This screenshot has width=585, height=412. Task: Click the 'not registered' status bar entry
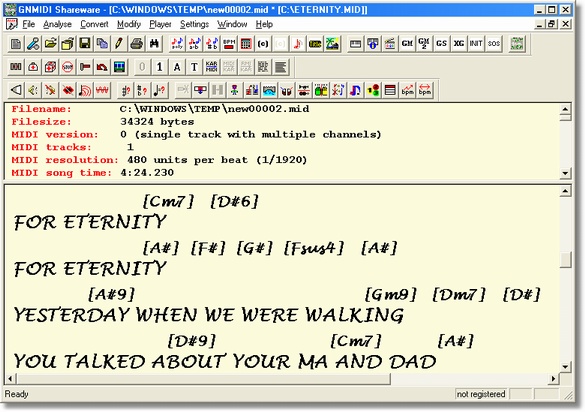click(481, 394)
